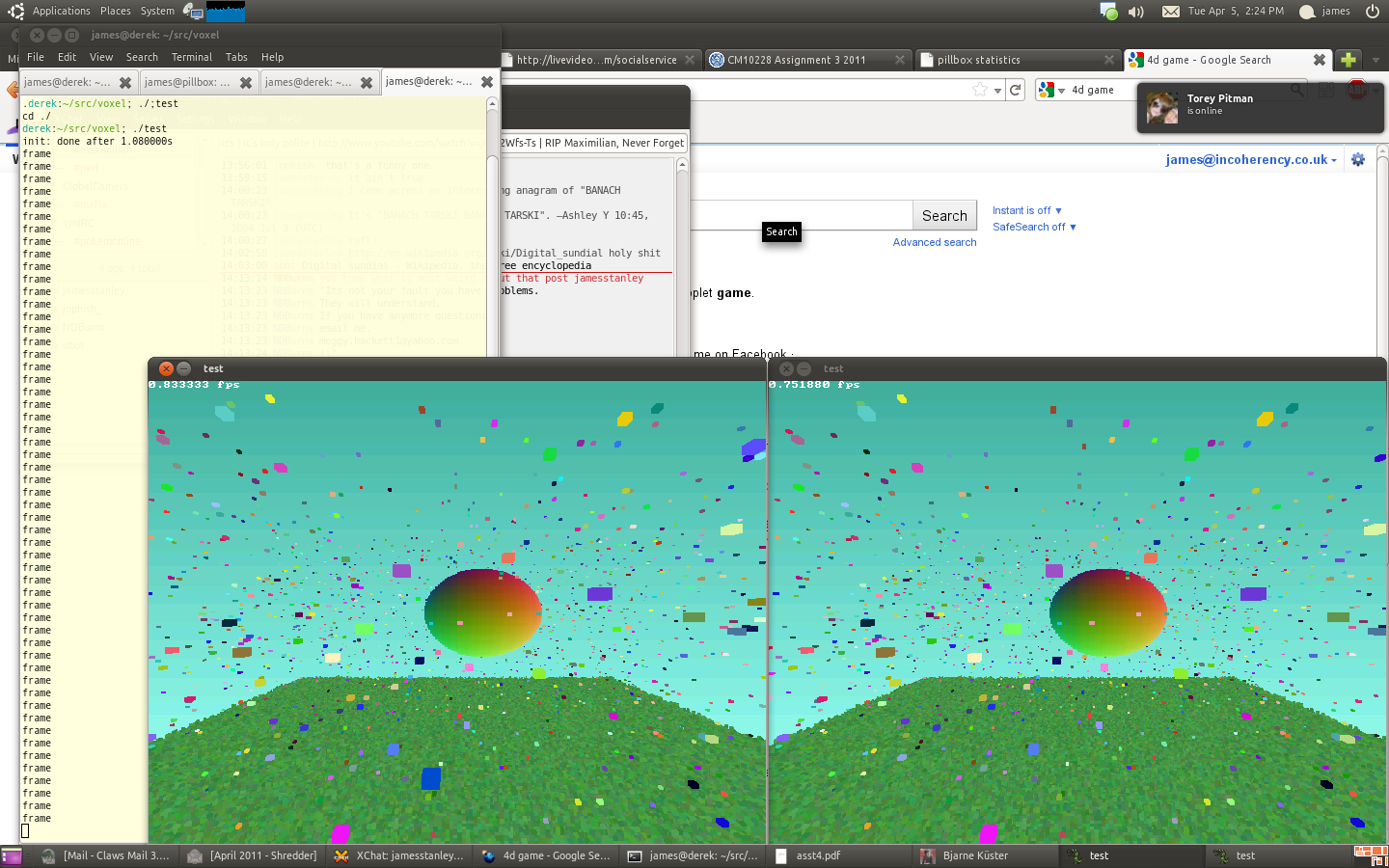
Task: Bookmark page with the star icon
Action: coord(980,90)
